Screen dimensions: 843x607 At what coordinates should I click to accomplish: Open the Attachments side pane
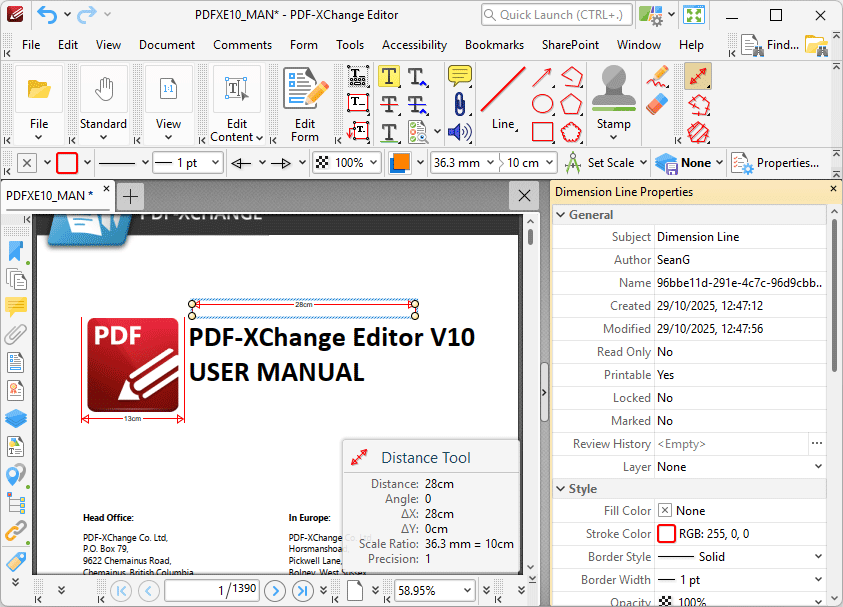tap(16, 334)
